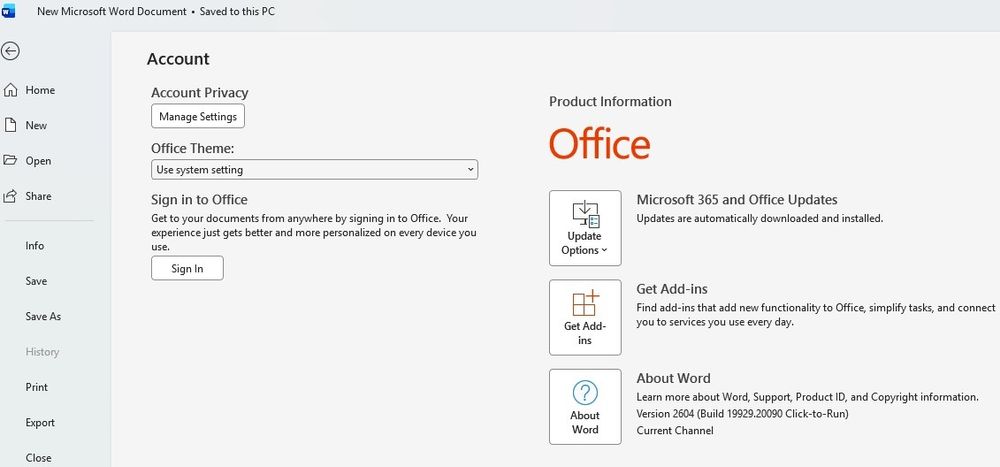
Task: Click the Word logo in title bar
Action: [x=9, y=11]
